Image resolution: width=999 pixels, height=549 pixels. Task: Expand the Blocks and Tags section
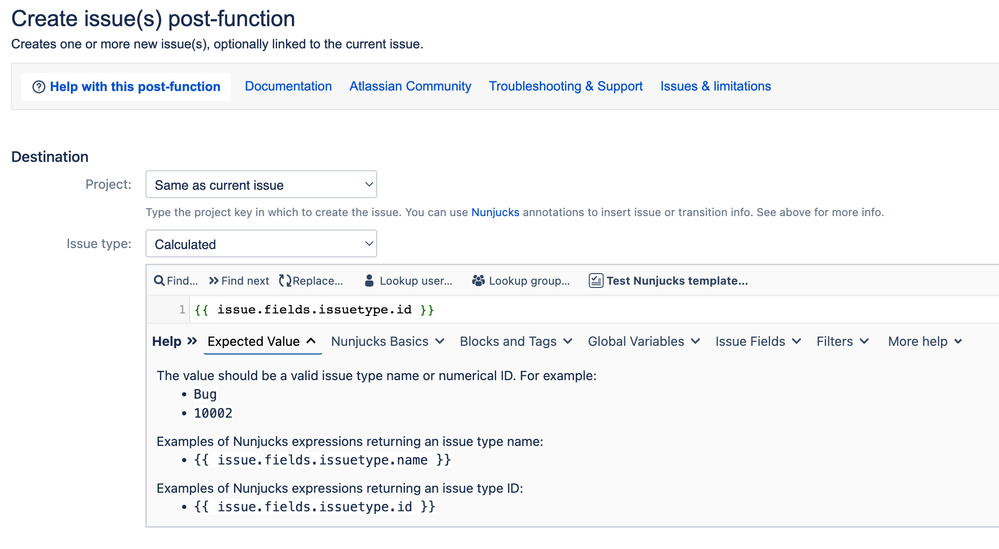pos(516,341)
